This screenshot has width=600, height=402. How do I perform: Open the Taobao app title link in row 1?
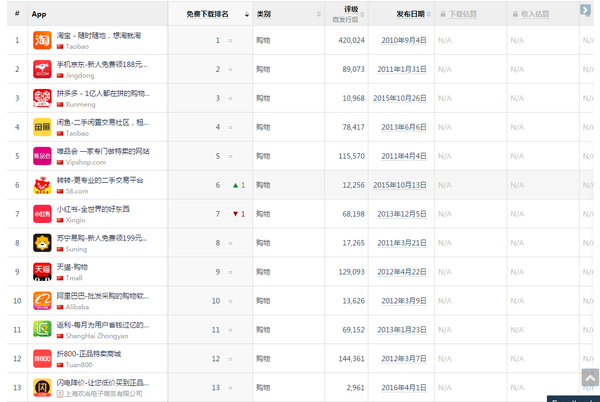tap(99, 36)
